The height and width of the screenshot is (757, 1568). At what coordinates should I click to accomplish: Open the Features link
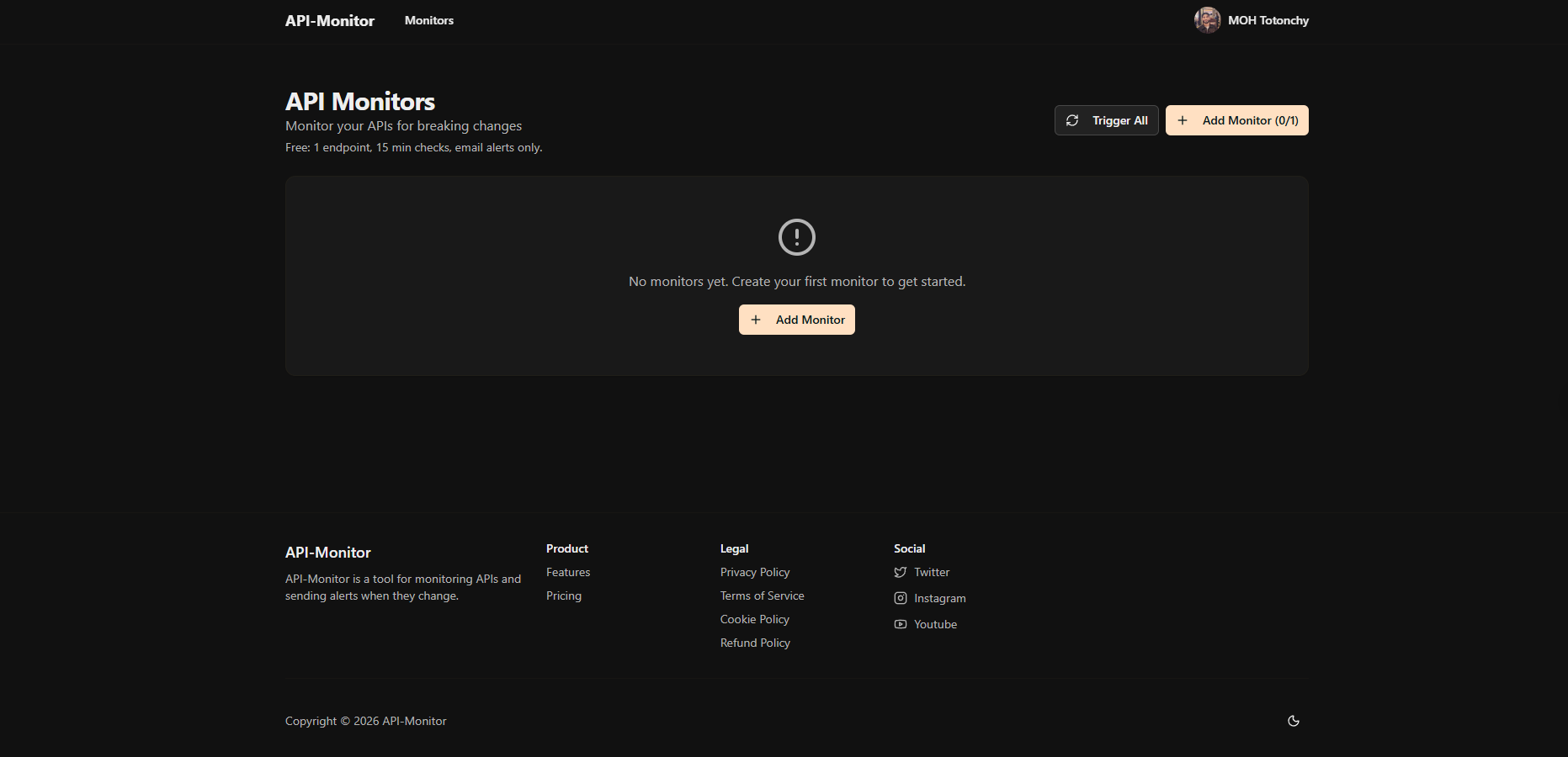pyautogui.click(x=568, y=572)
